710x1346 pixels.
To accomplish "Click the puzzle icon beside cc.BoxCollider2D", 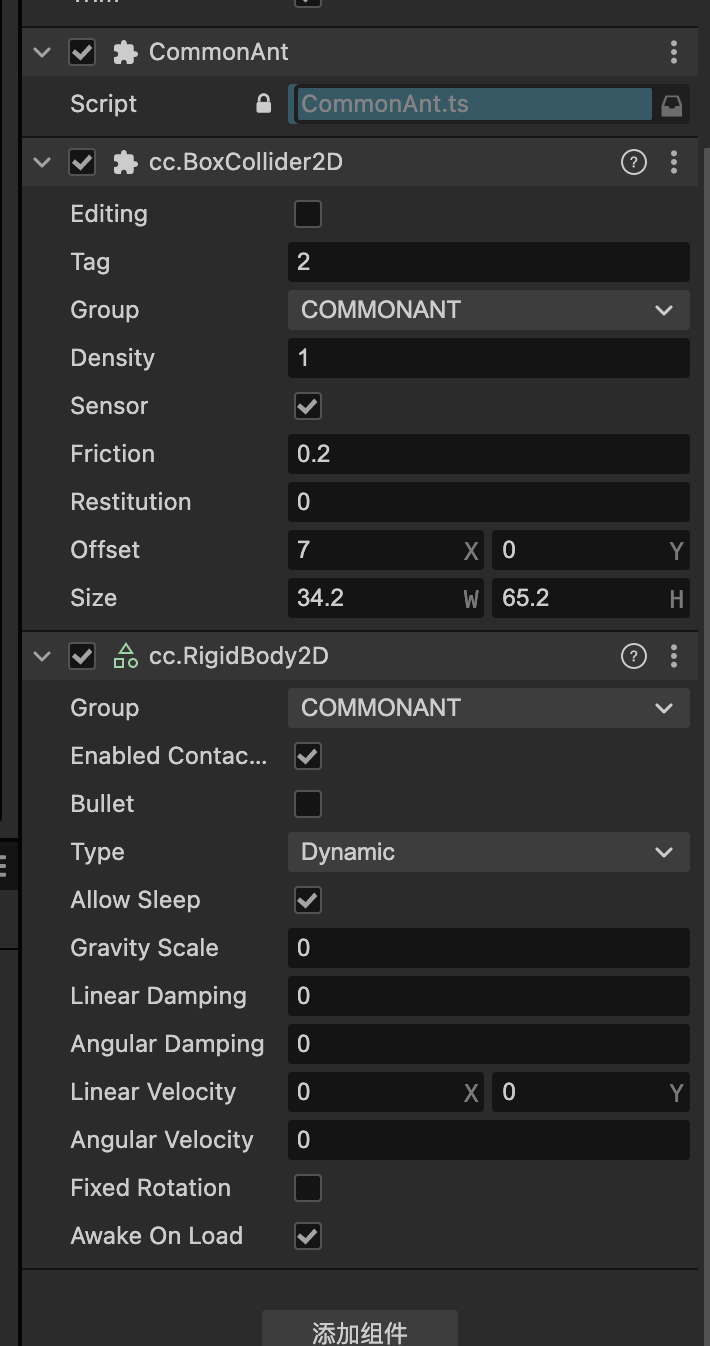I will (125, 162).
